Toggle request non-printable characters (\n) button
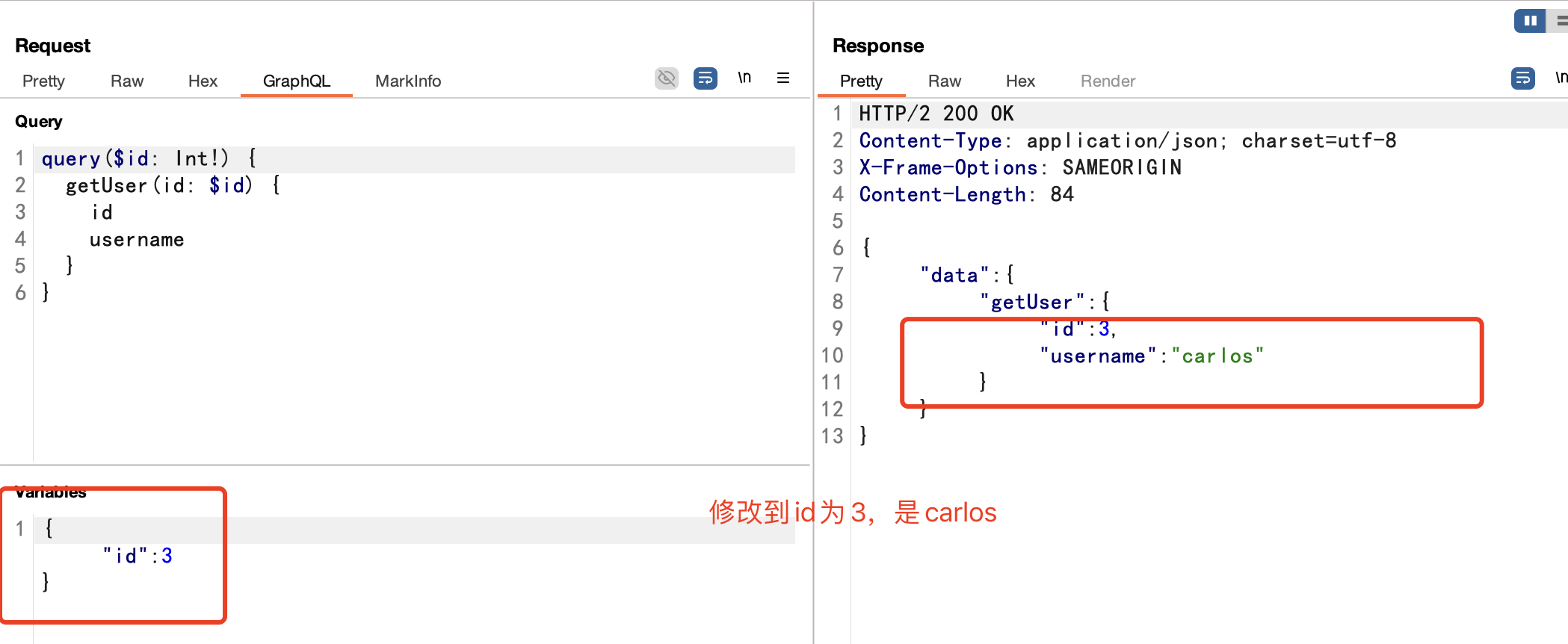Viewport: 1568px width, 644px height. [x=744, y=78]
